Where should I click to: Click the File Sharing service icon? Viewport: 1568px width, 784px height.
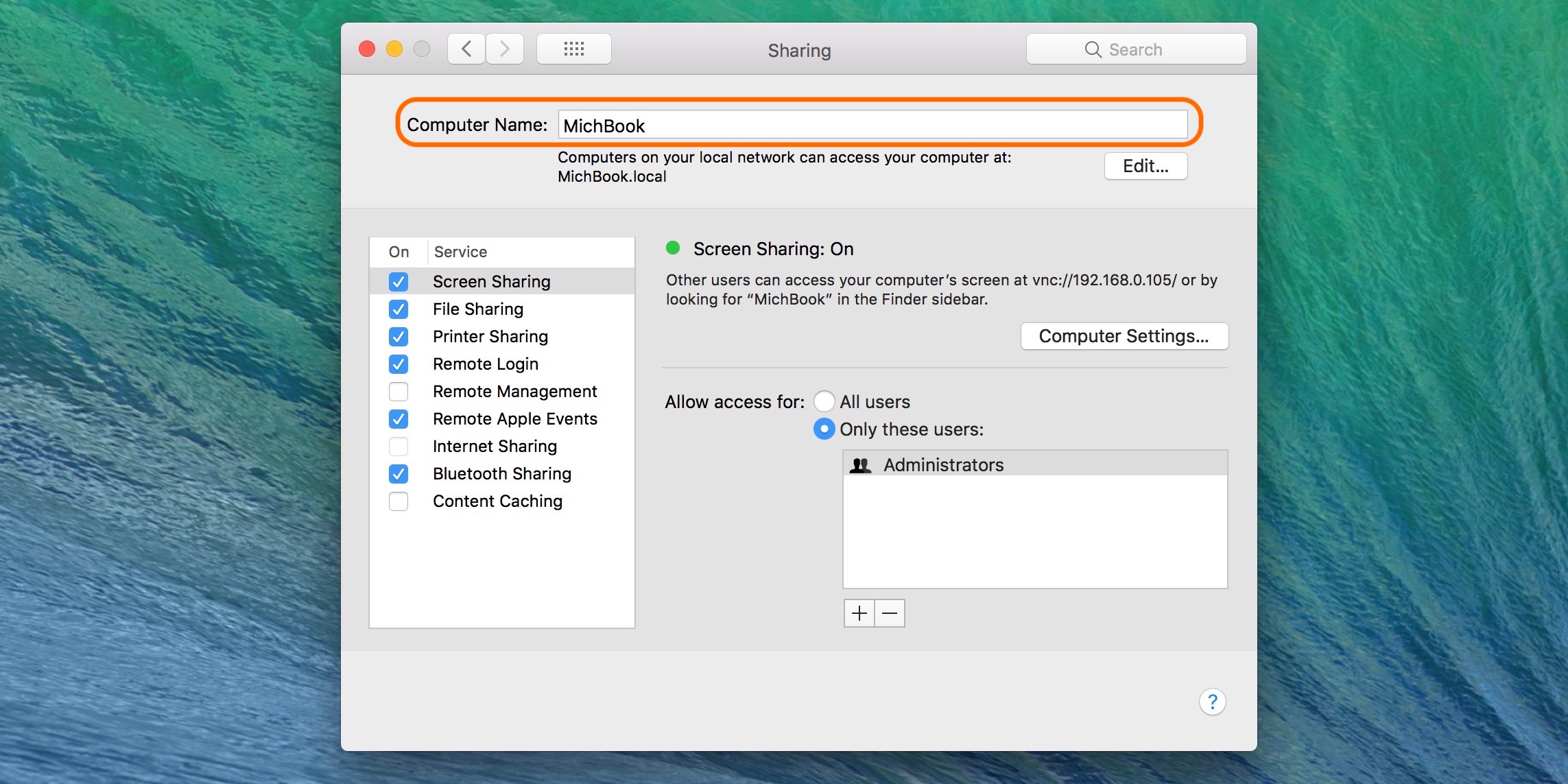pyautogui.click(x=397, y=308)
